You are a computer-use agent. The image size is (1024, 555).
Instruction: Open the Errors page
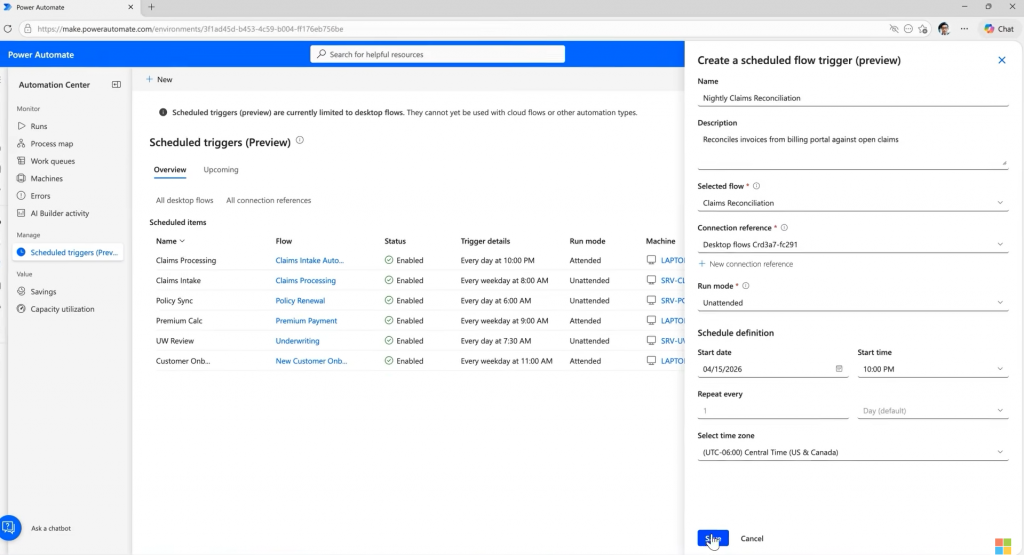[40, 196]
